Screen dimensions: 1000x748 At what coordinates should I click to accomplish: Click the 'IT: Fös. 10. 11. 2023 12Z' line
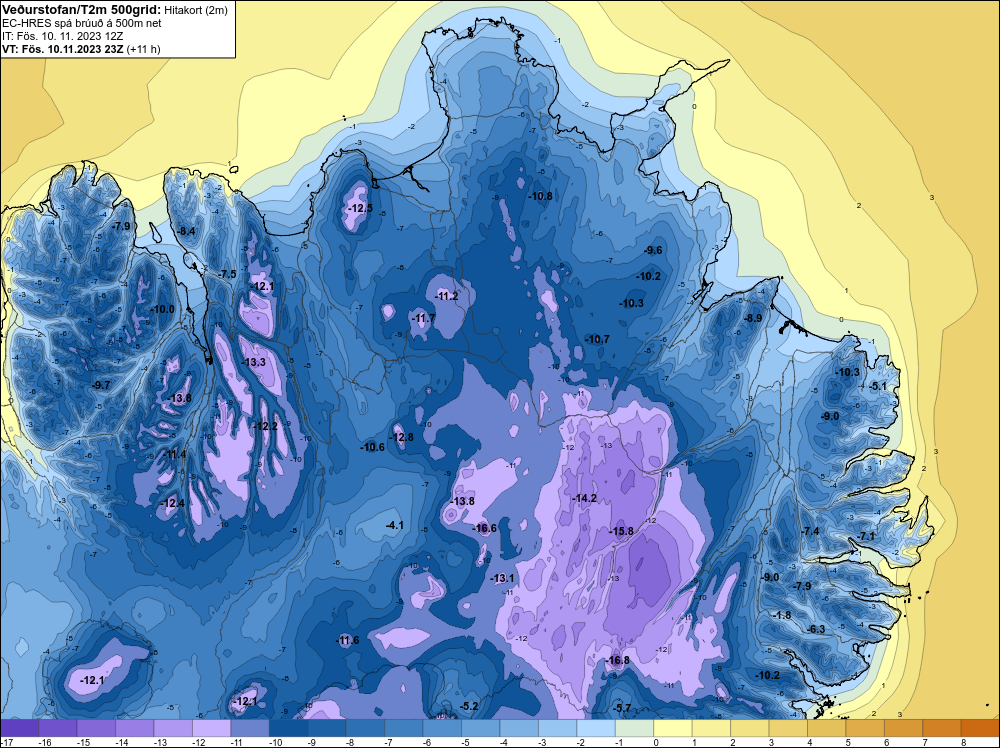click(x=62, y=36)
